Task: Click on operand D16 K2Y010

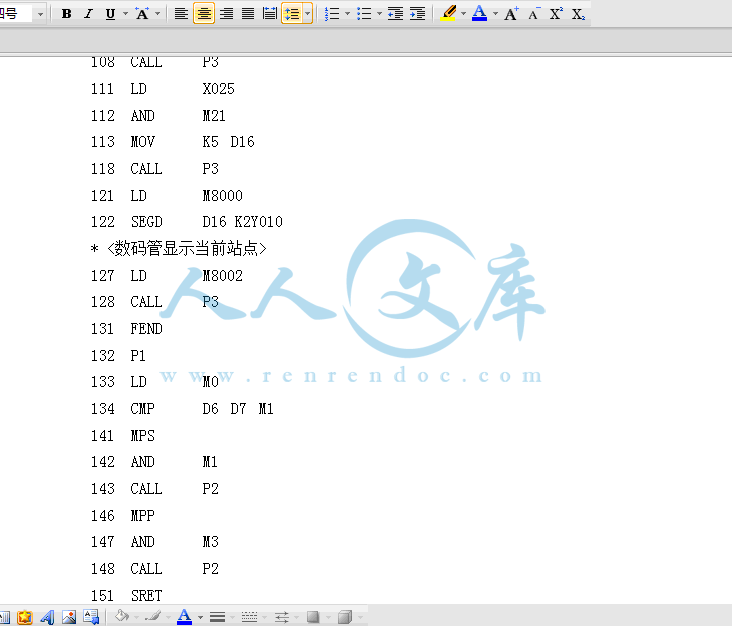Action: 243,222
